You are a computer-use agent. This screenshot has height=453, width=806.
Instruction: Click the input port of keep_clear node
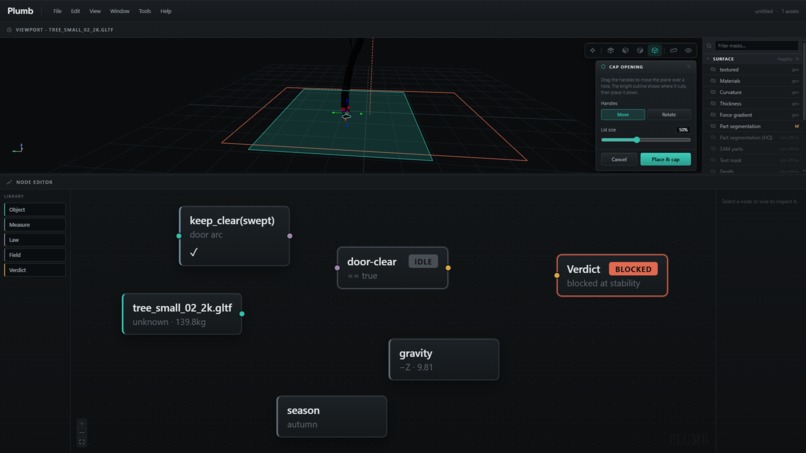pos(179,236)
